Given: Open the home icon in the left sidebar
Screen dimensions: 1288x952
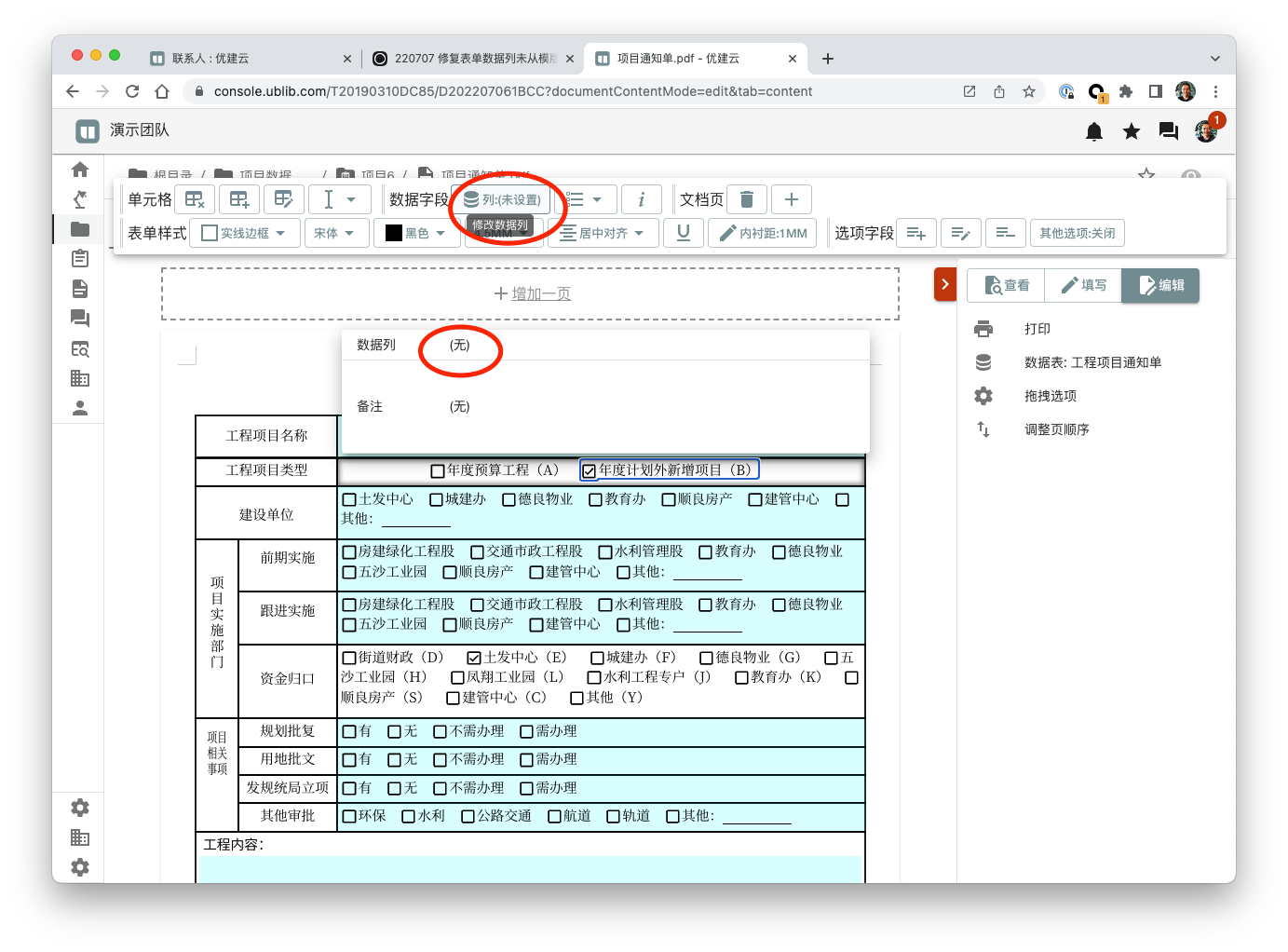Looking at the screenshot, I should click(80, 170).
